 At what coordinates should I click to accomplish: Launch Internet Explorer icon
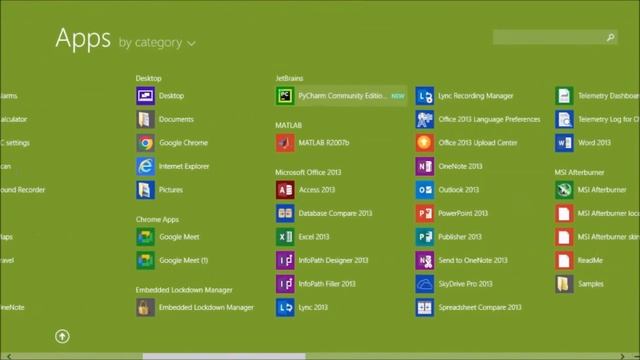click(145, 167)
